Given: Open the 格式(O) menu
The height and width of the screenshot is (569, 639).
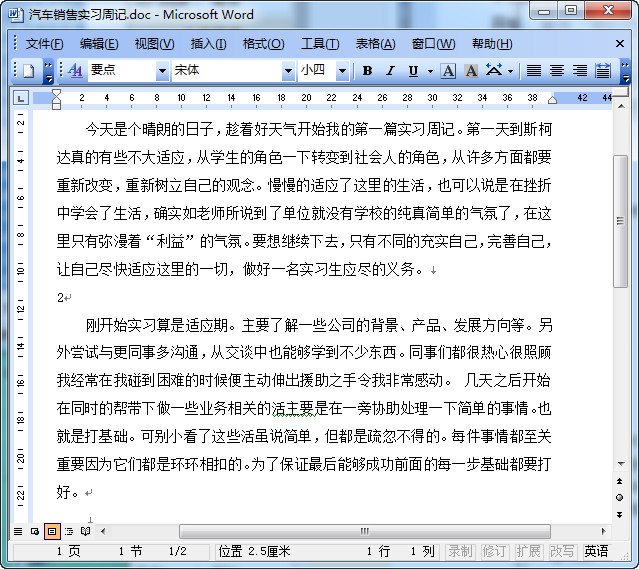Looking at the screenshot, I should point(263,44).
